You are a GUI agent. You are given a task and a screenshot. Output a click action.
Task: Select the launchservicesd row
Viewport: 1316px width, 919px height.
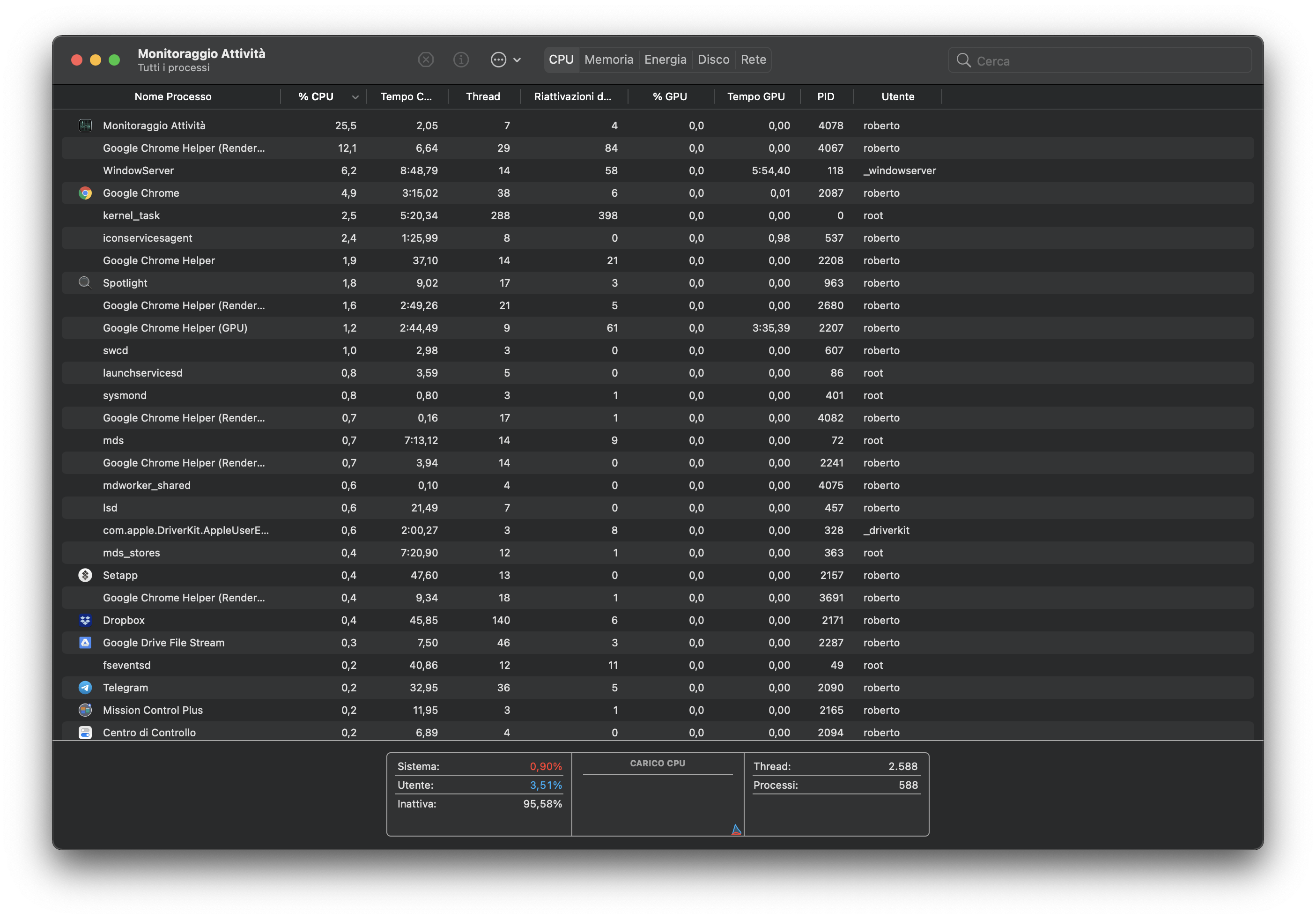(x=658, y=373)
